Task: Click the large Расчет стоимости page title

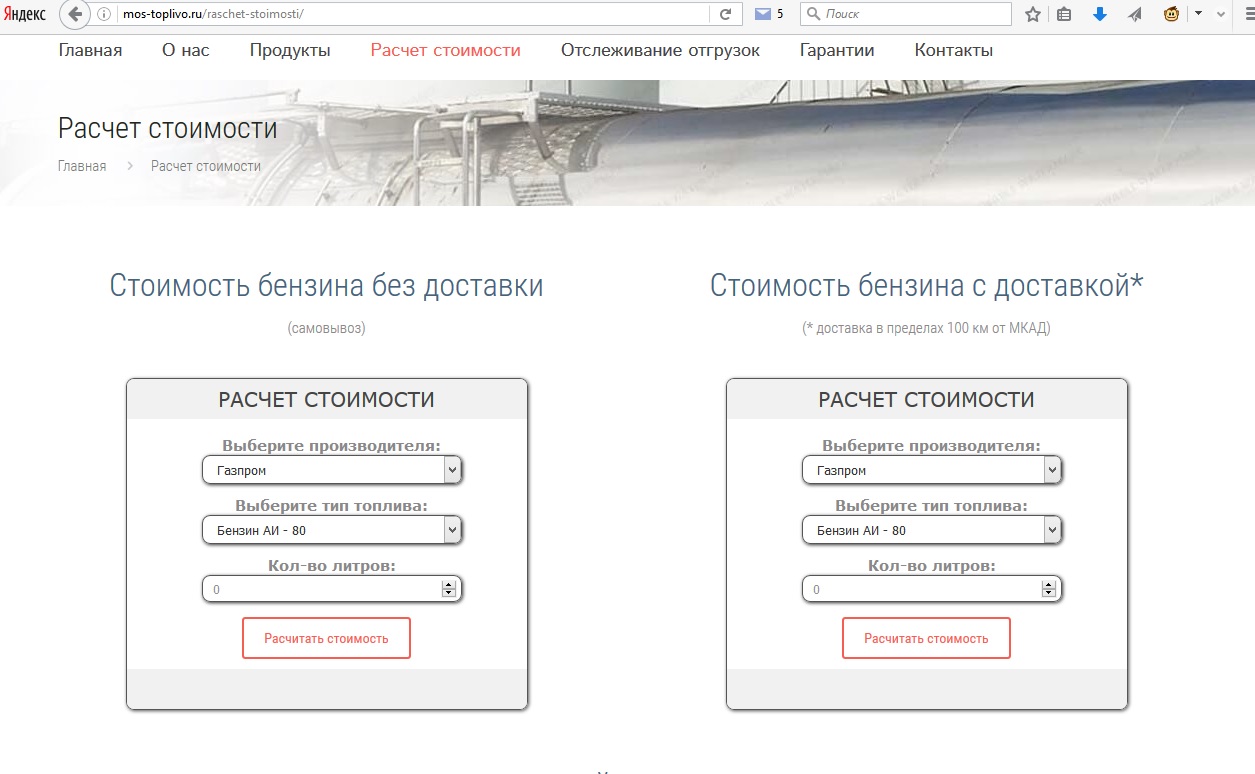Action: pyautogui.click(x=168, y=129)
